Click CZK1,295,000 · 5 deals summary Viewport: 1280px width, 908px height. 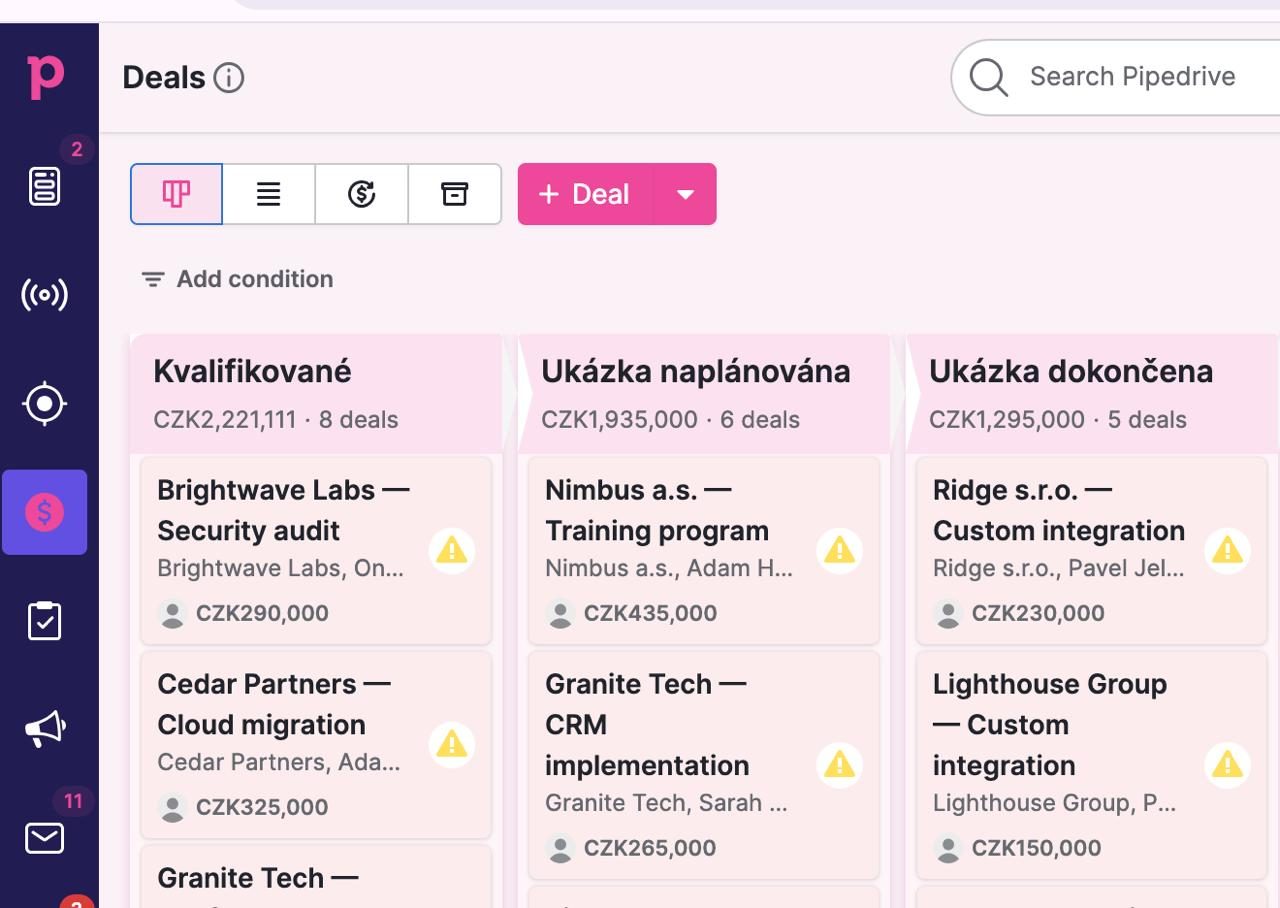point(1058,420)
